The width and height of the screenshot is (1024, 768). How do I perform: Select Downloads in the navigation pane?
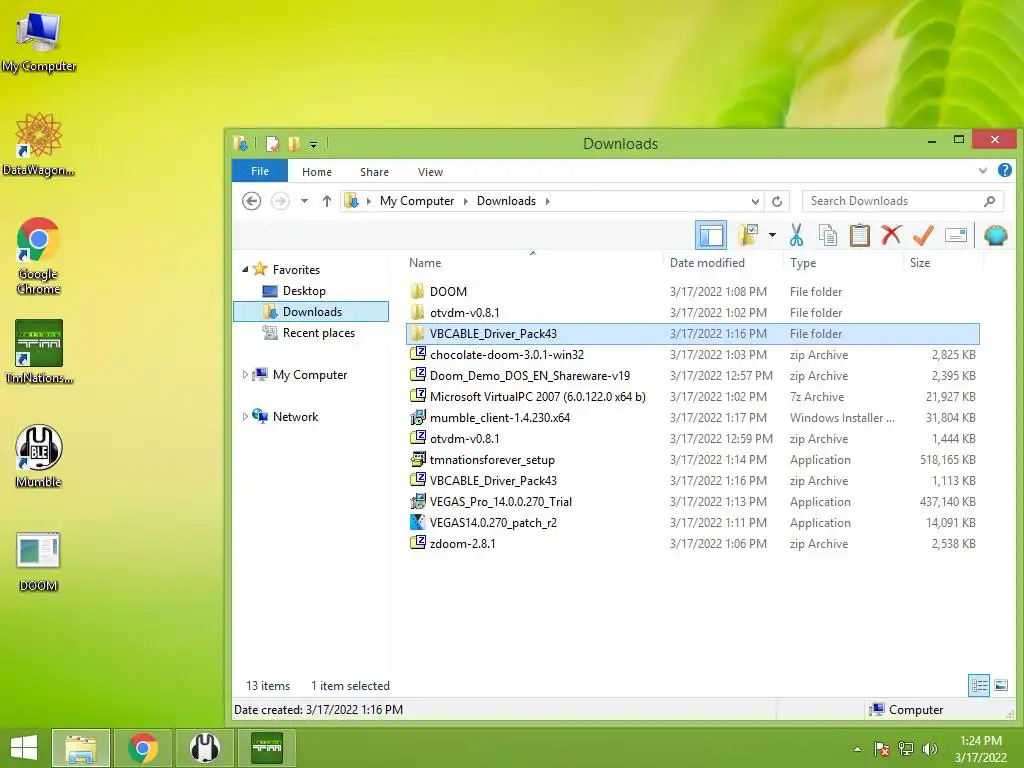point(311,312)
